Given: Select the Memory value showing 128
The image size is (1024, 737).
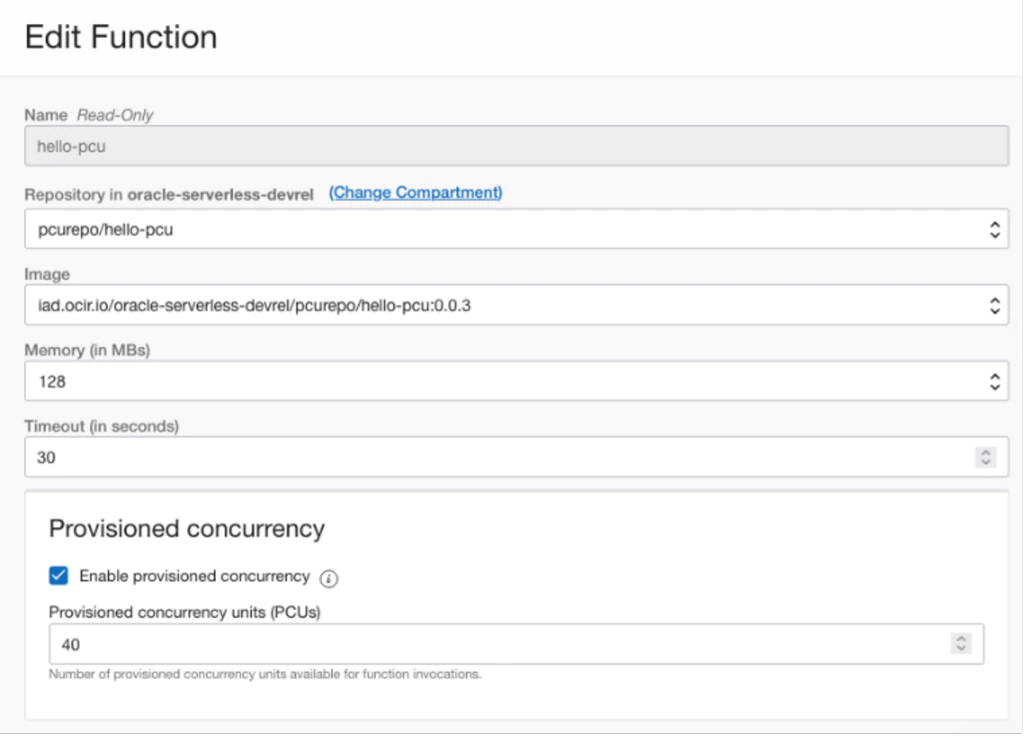Looking at the screenshot, I should [x=400, y=381].
